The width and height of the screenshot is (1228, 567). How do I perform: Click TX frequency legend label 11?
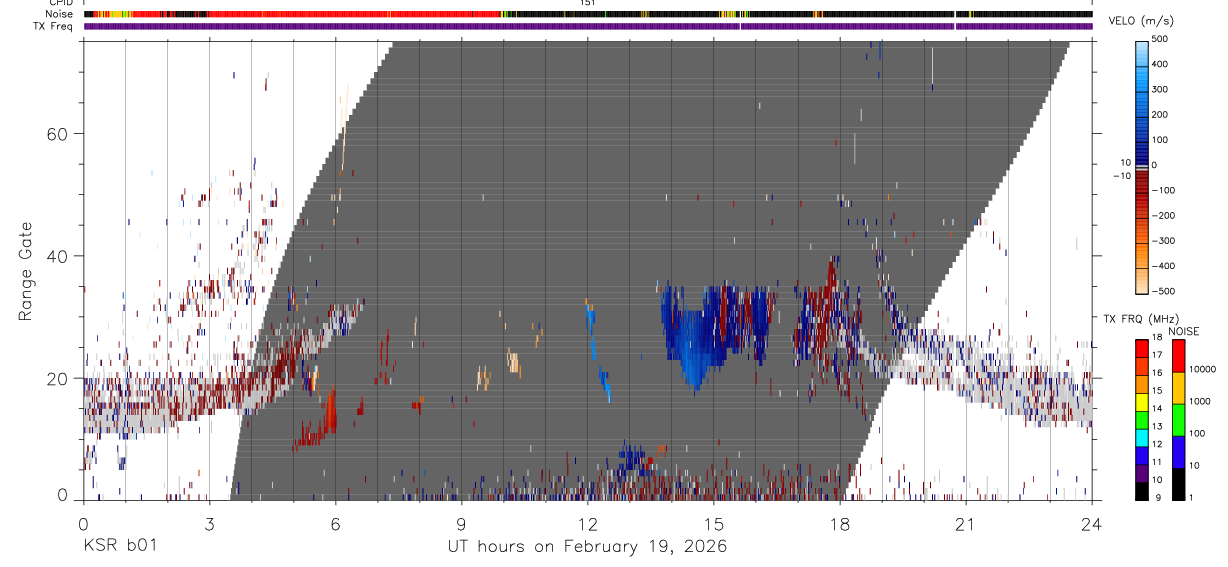point(1158,462)
